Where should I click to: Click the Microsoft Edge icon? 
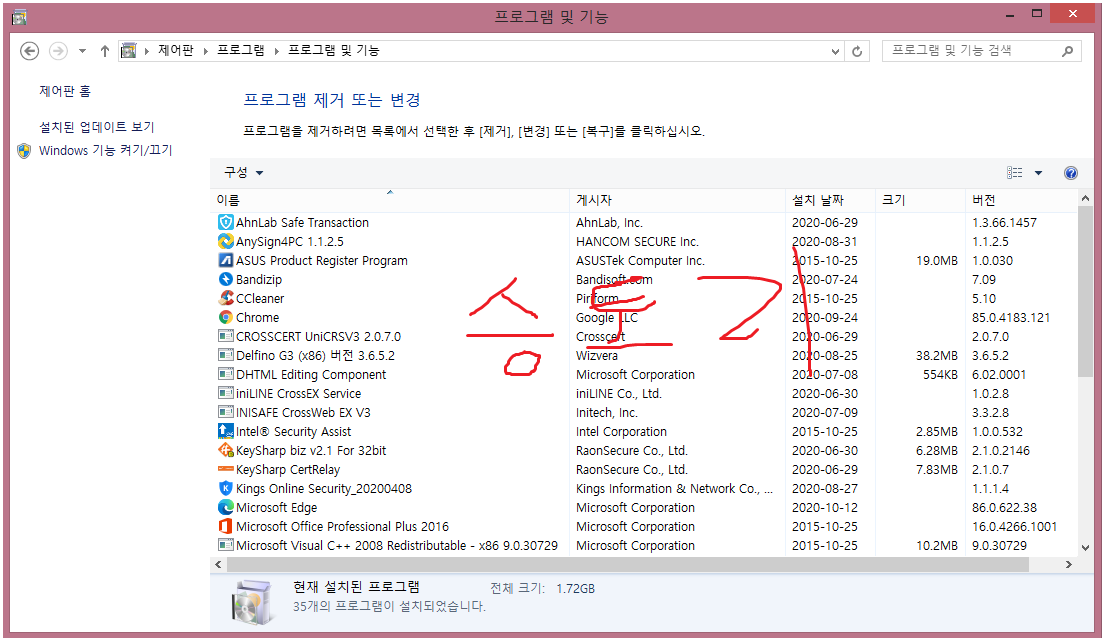tap(225, 508)
